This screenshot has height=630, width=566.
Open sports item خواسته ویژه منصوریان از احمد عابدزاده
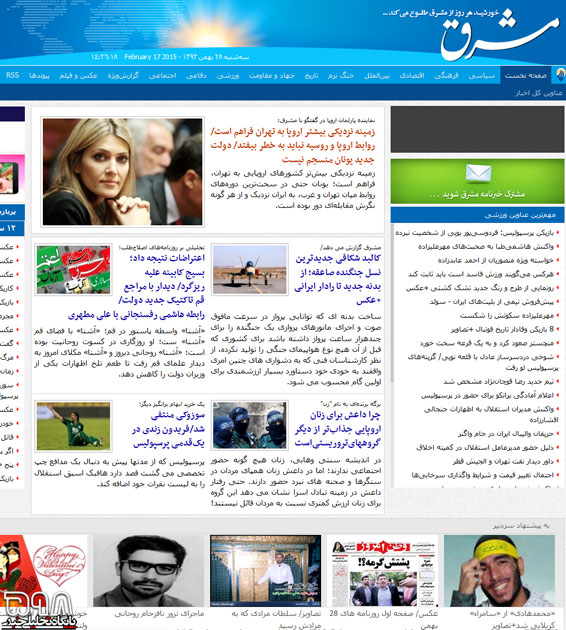[496, 260]
